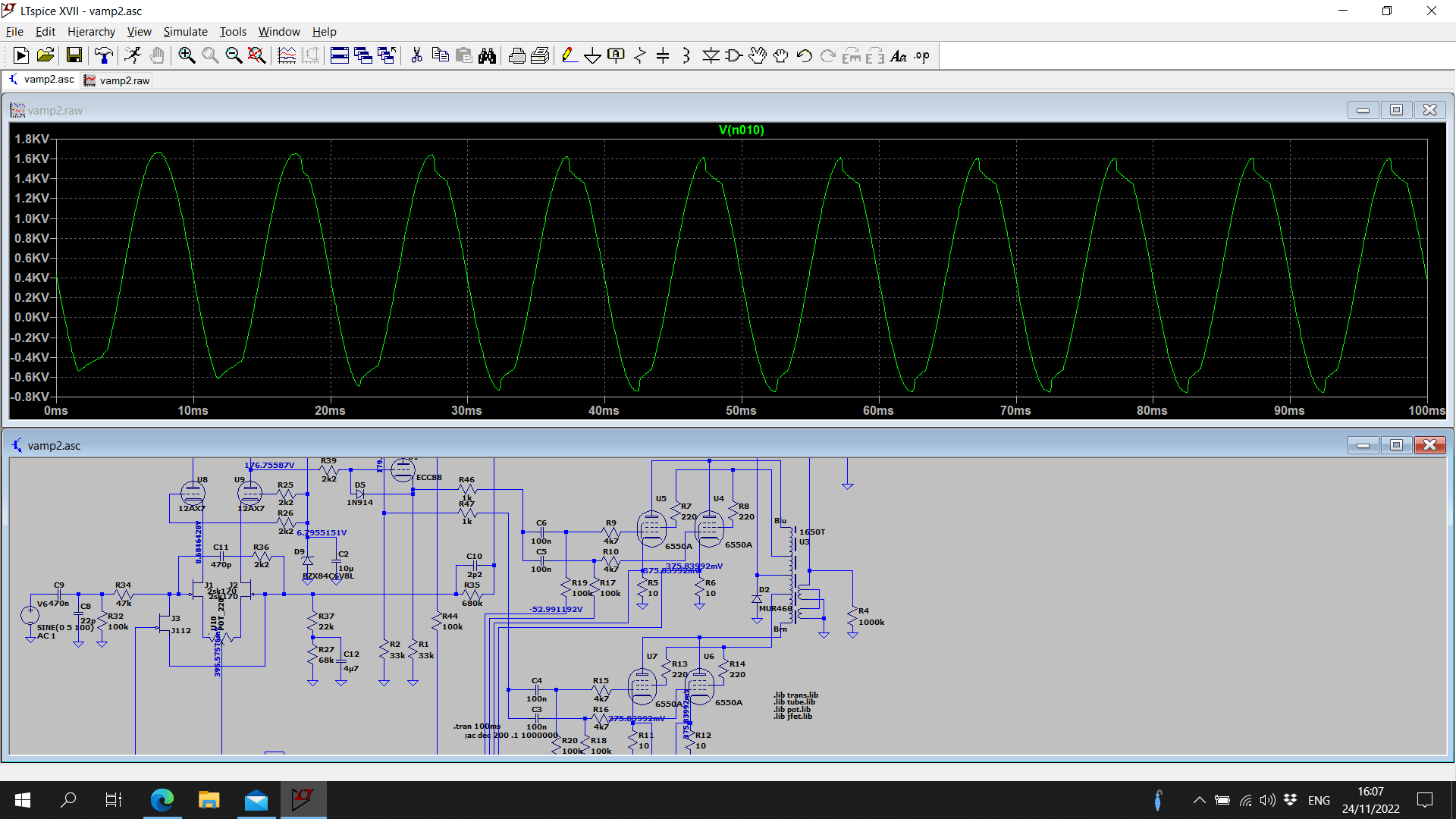This screenshot has height=819, width=1456.
Task: Open the Tools menu
Action: pos(233,31)
